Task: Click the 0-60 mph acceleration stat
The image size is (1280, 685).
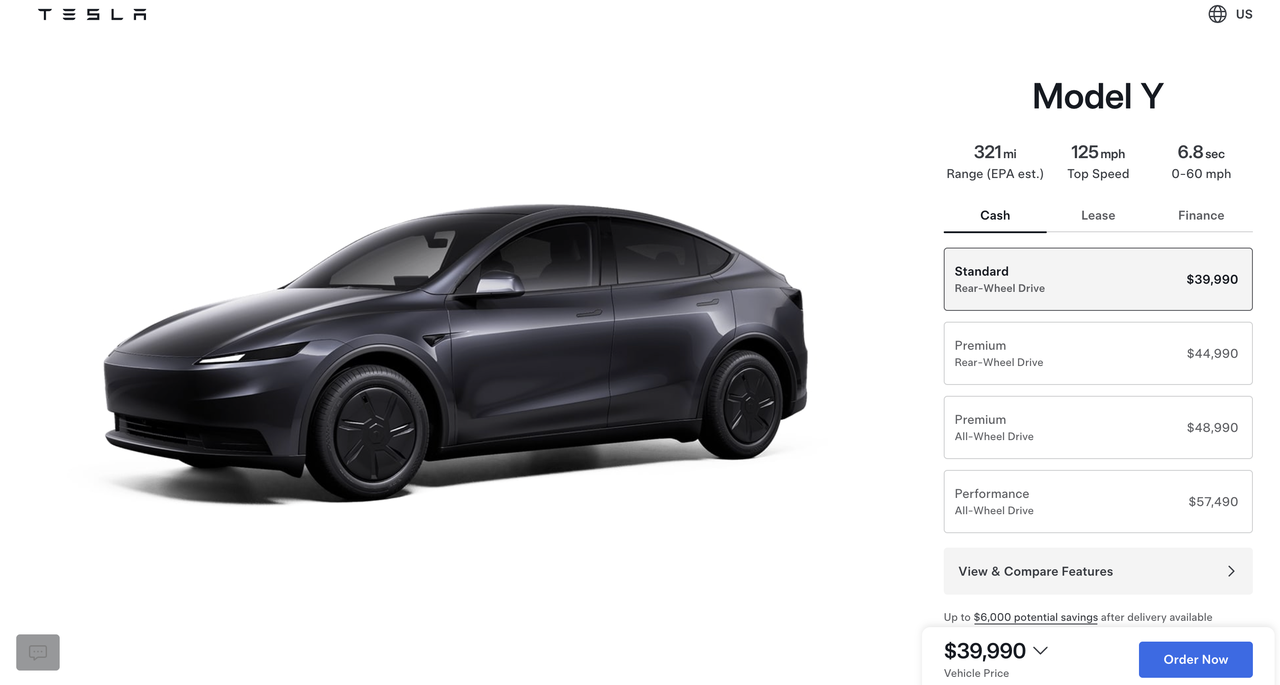Action: coord(1201,162)
